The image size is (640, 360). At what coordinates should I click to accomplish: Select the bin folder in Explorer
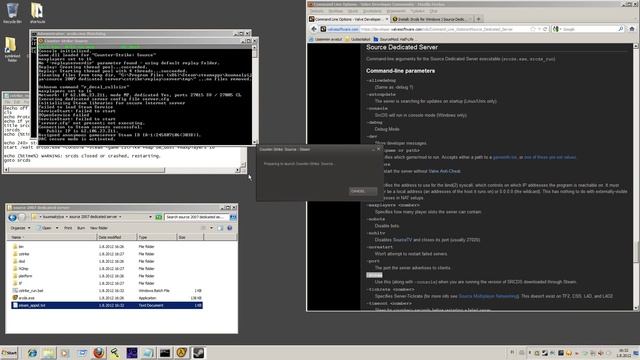107,247
